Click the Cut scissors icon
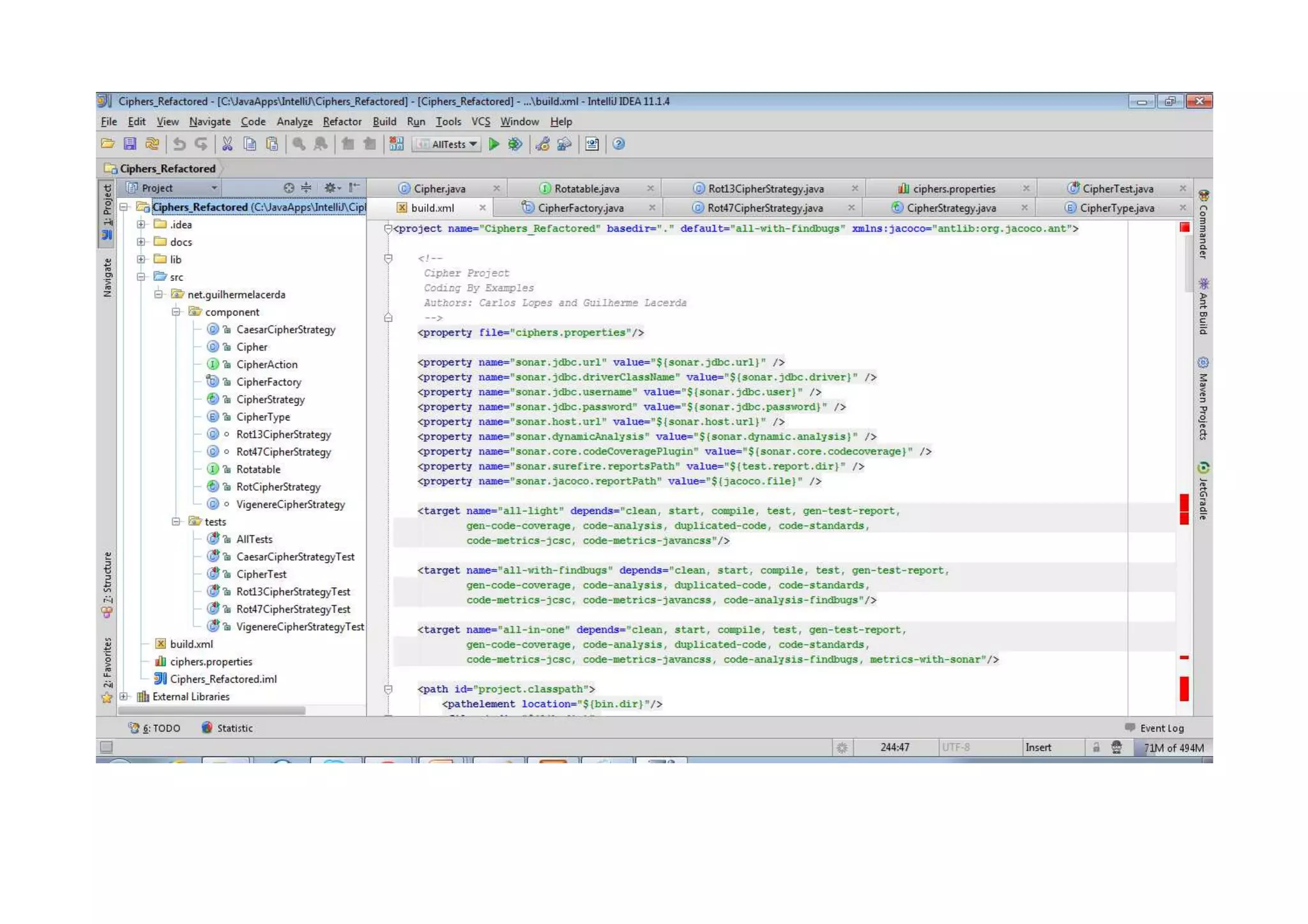Viewport: 1308px width, 924px height. tap(227, 144)
